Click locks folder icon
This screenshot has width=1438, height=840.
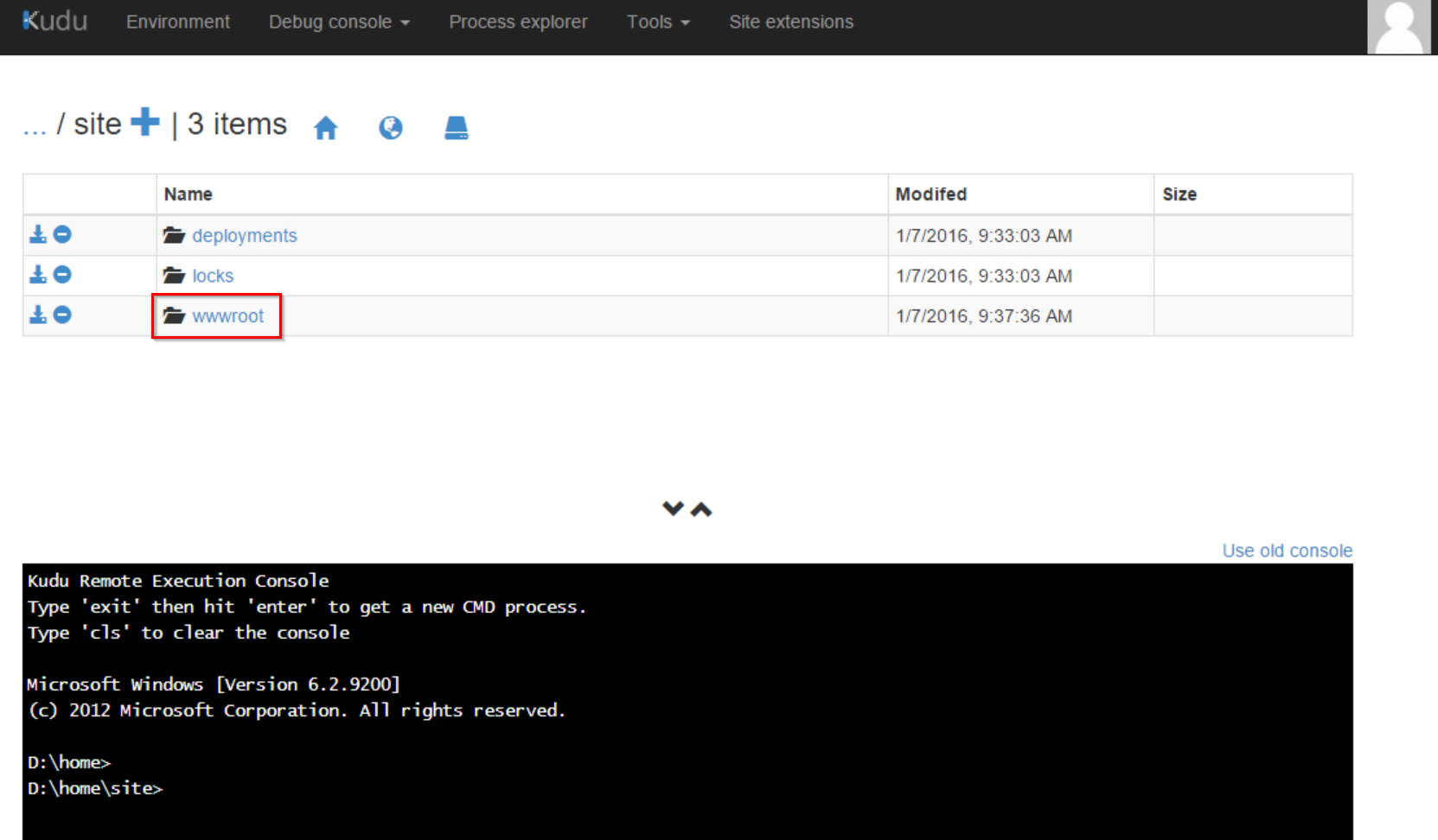point(175,275)
